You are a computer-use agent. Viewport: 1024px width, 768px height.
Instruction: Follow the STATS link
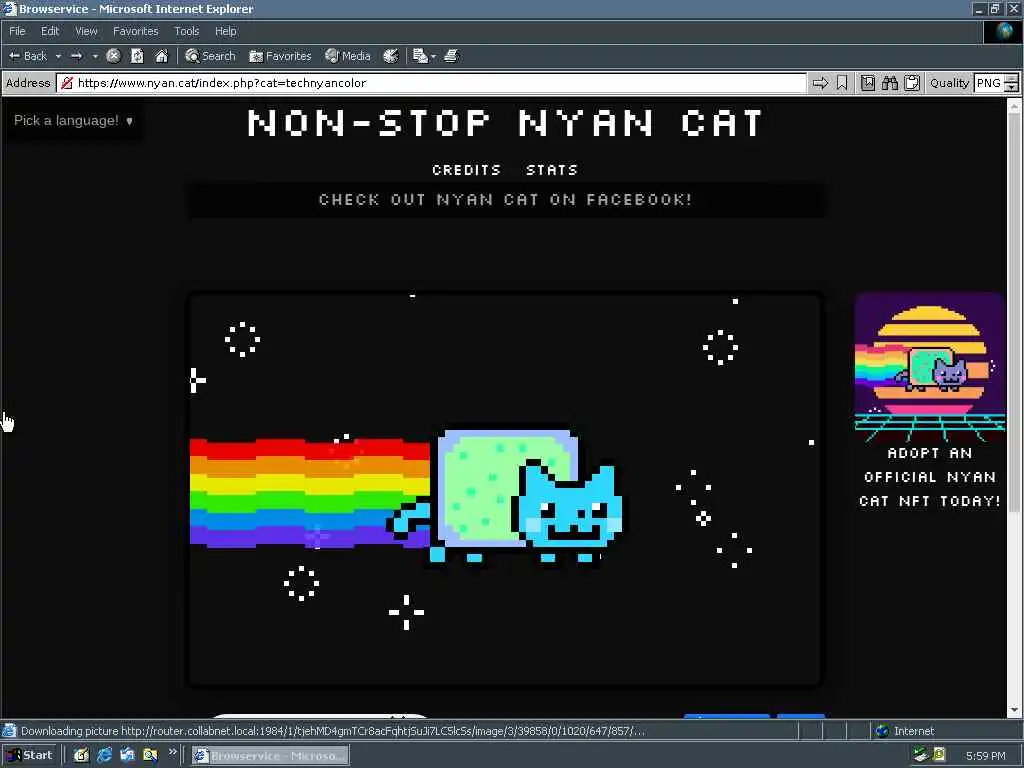point(552,170)
